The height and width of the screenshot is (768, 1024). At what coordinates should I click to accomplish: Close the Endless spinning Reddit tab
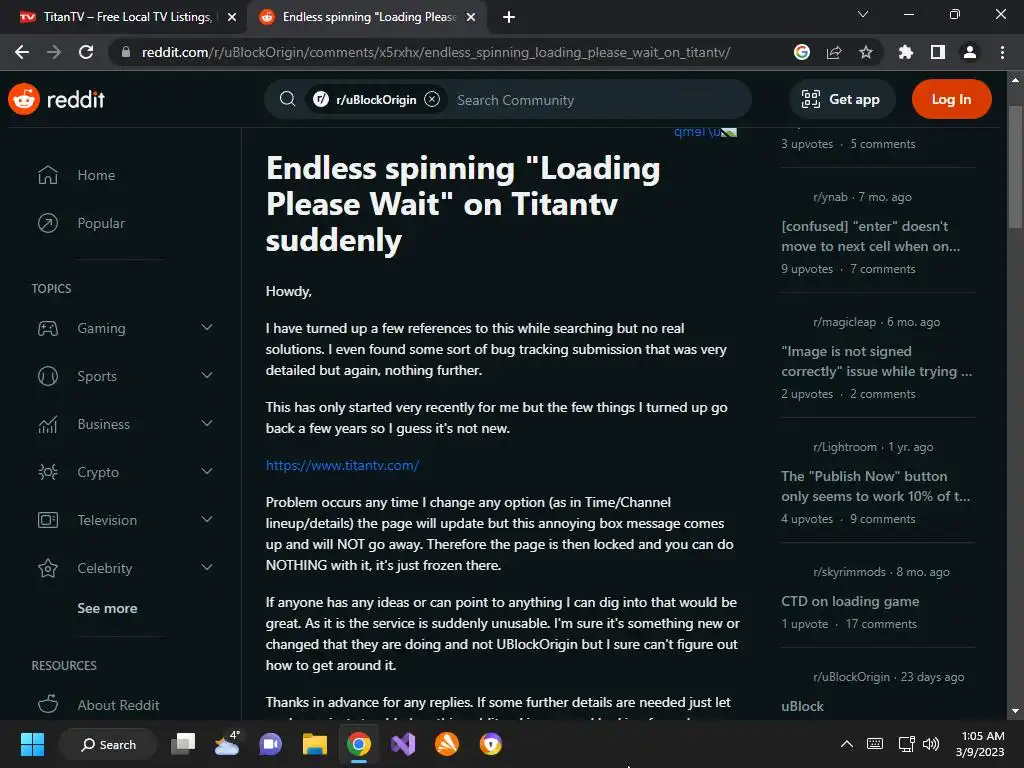[x=471, y=17]
